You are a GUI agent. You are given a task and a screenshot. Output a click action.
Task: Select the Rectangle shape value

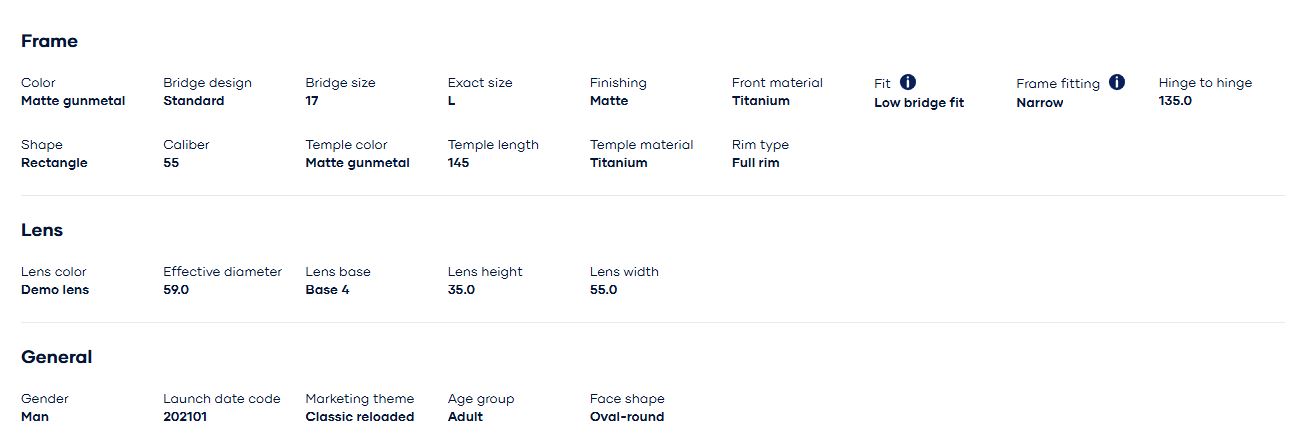tap(54, 163)
